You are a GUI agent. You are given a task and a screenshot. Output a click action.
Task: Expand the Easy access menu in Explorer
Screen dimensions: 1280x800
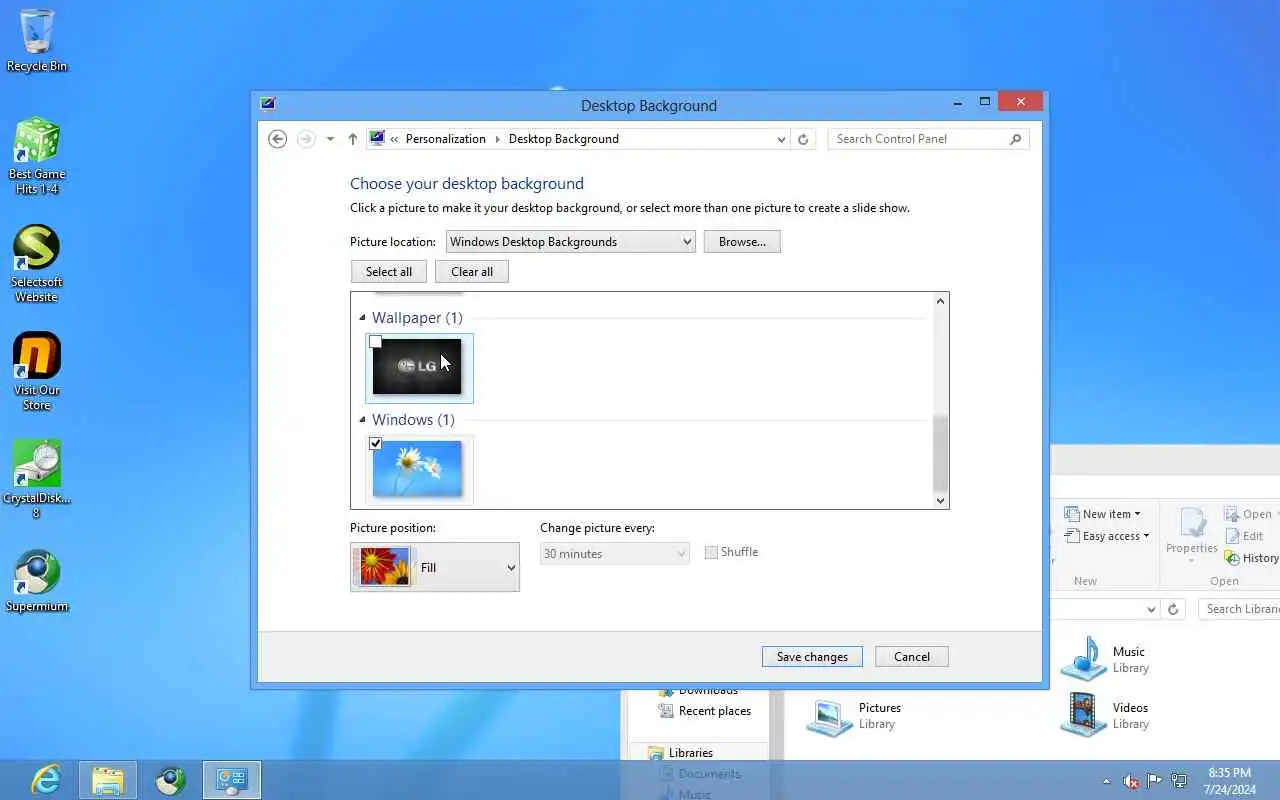coord(1107,536)
